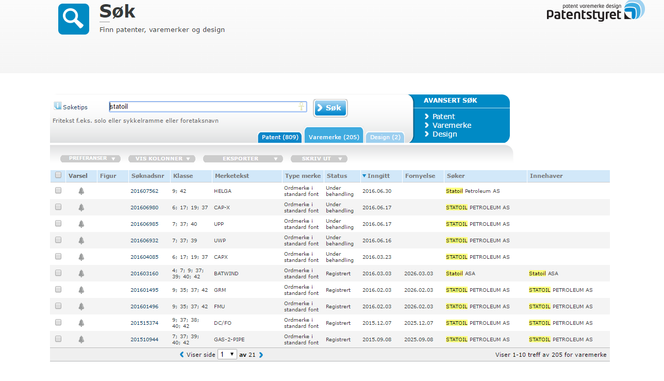Set the alert bell for BATWIND trademark
Viewport: 664px width, 381px height.
click(81, 273)
